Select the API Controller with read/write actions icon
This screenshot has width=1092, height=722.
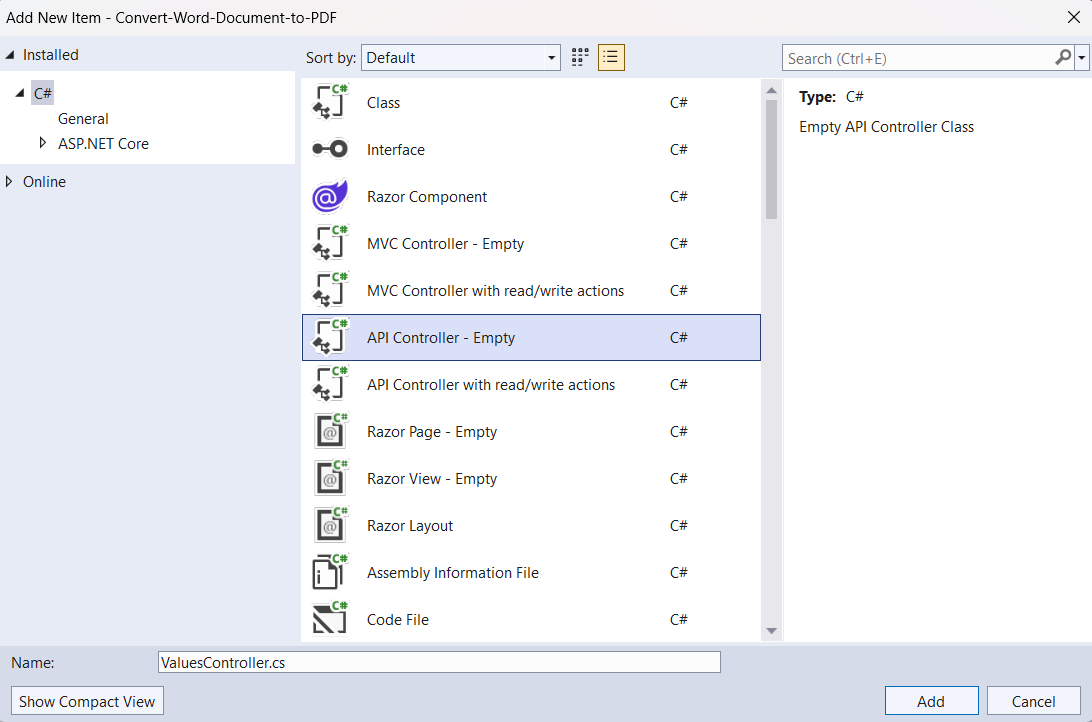coord(330,384)
